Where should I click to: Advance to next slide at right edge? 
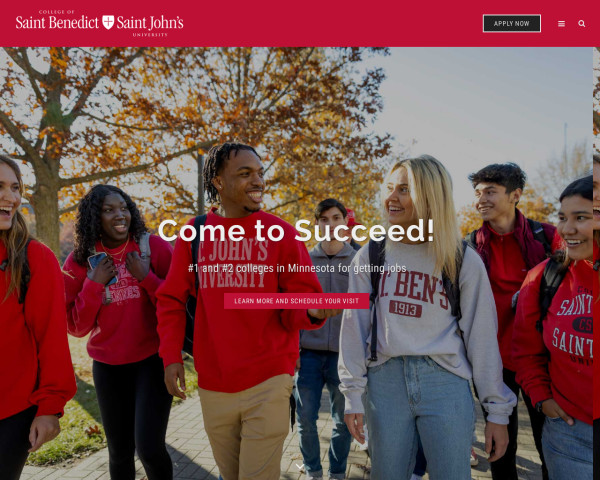(596, 263)
